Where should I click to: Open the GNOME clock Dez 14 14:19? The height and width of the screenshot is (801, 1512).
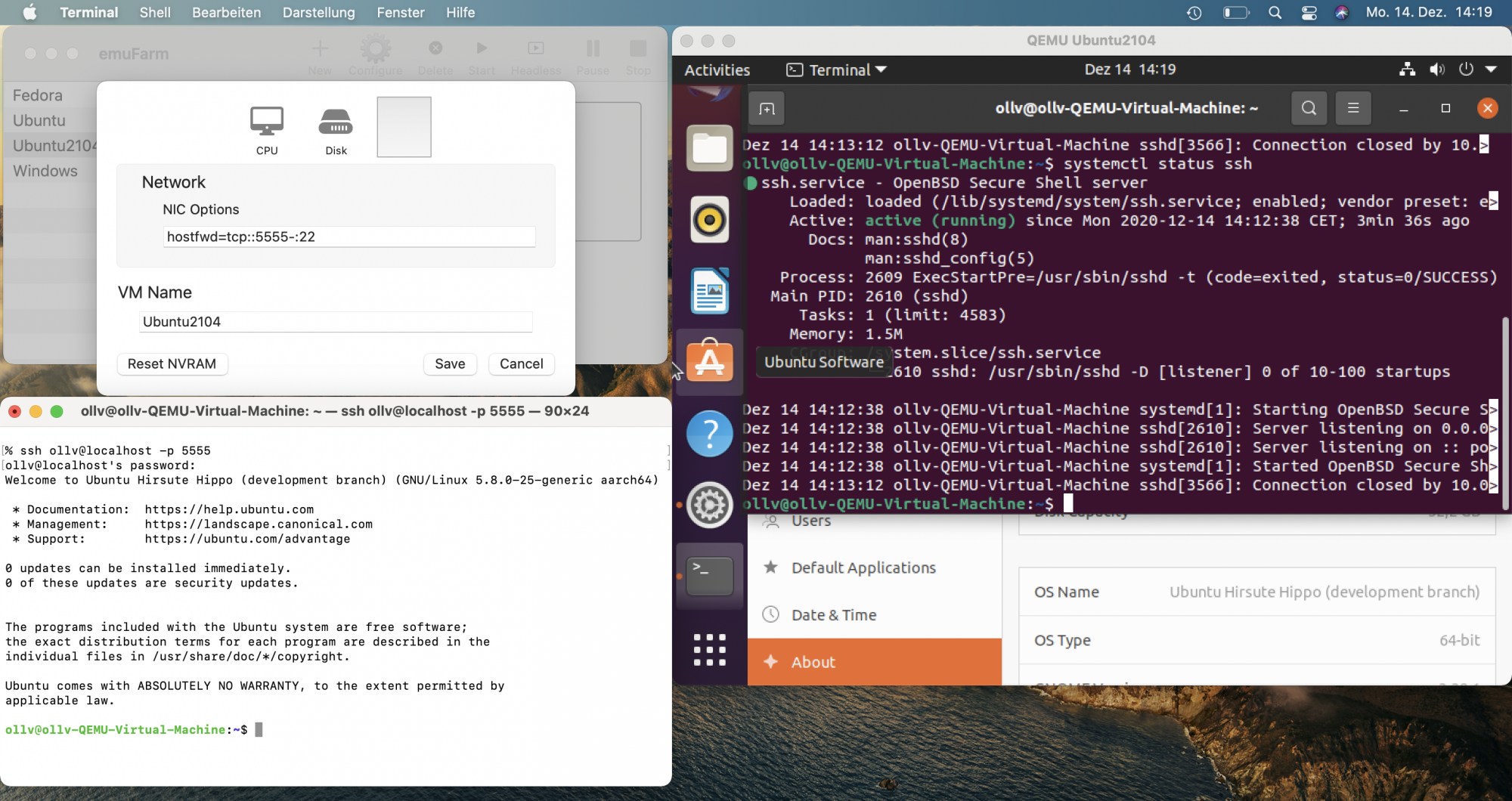[x=1130, y=70]
